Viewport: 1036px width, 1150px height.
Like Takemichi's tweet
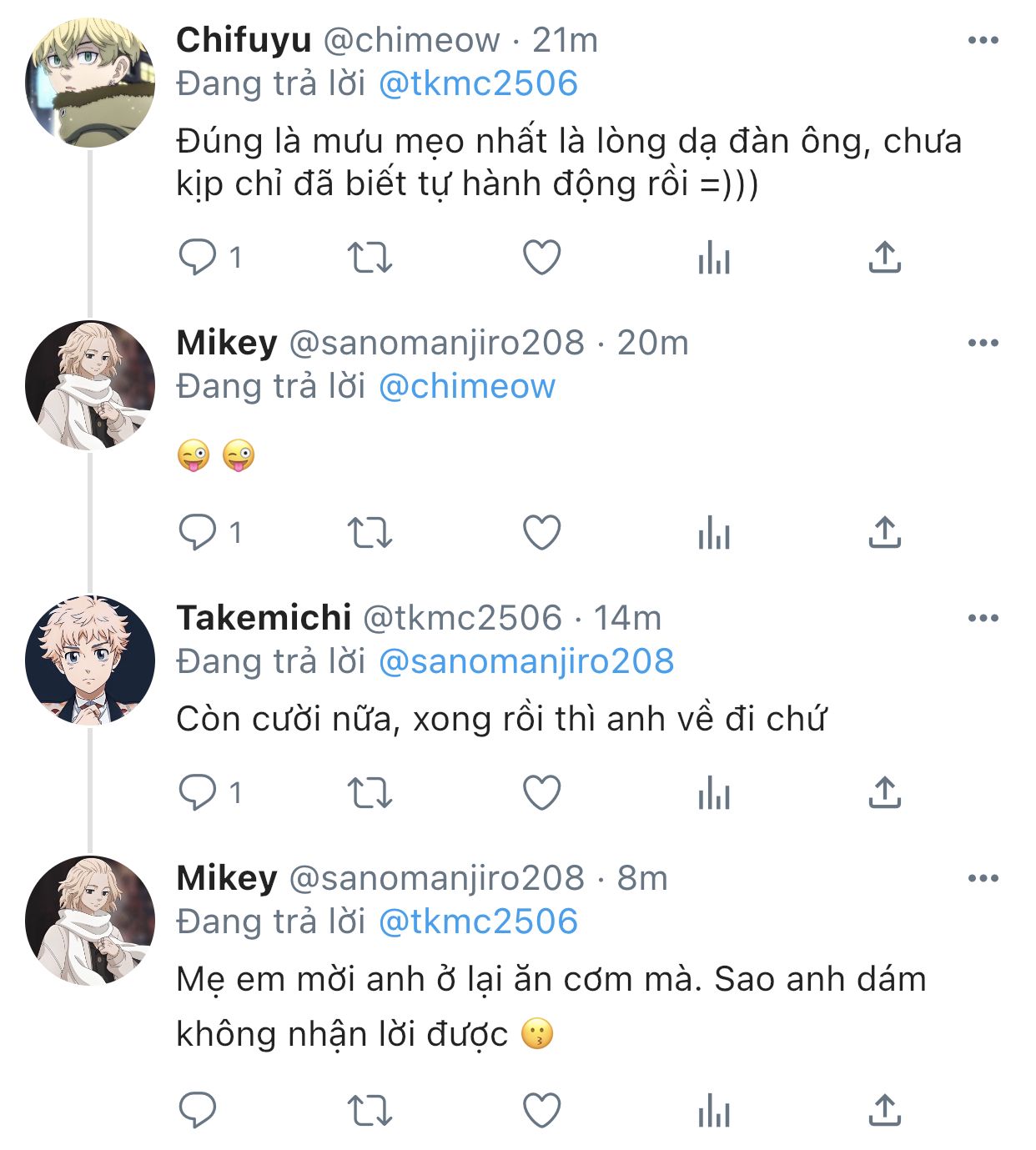541,792
